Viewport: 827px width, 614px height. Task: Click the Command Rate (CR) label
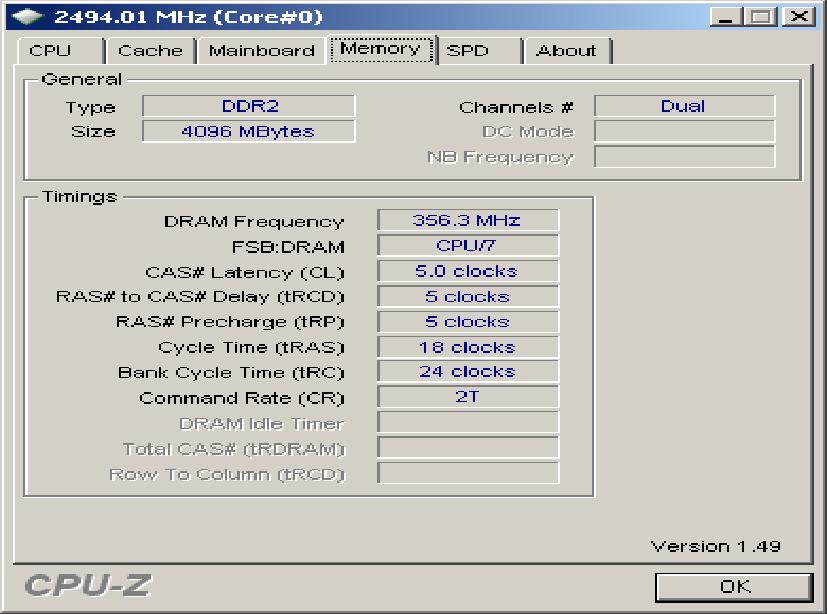[x=242, y=398]
